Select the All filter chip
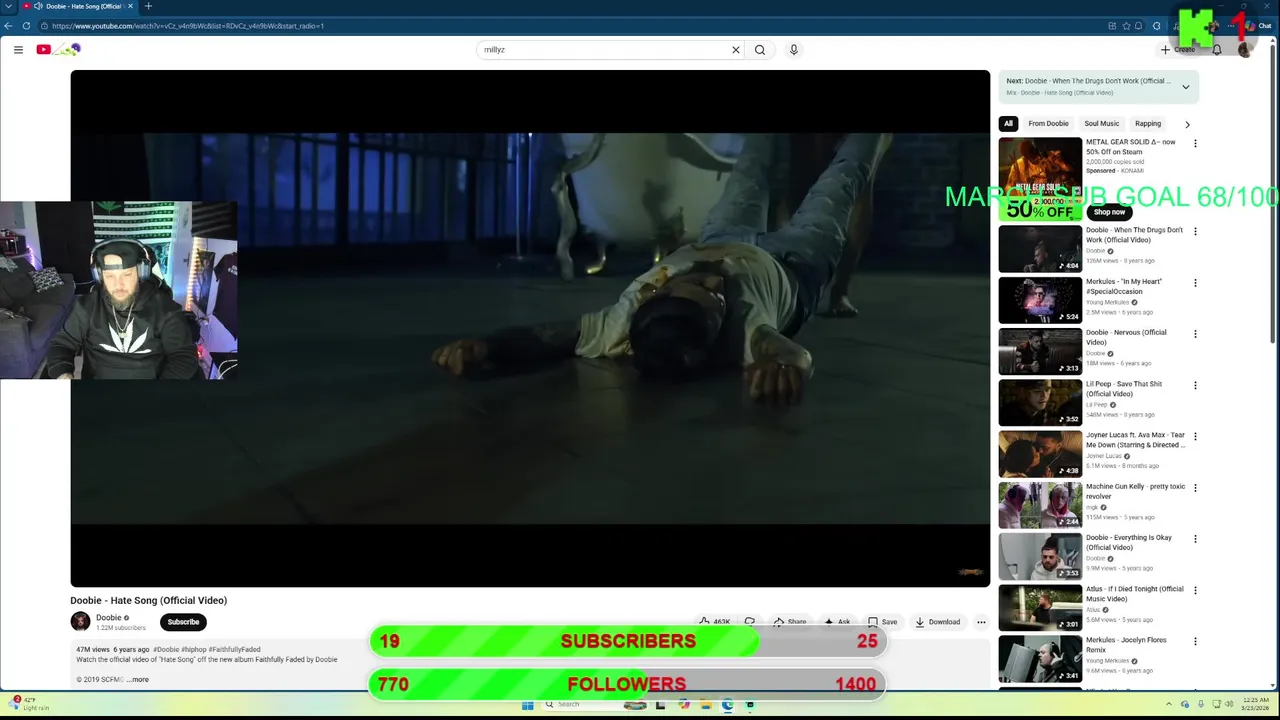The height and width of the screenshot is (720, 1280). 1008,124
